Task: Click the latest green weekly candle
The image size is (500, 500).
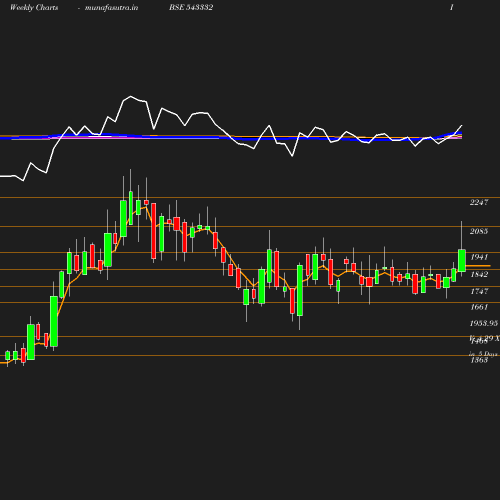Action: coord(462,260)
